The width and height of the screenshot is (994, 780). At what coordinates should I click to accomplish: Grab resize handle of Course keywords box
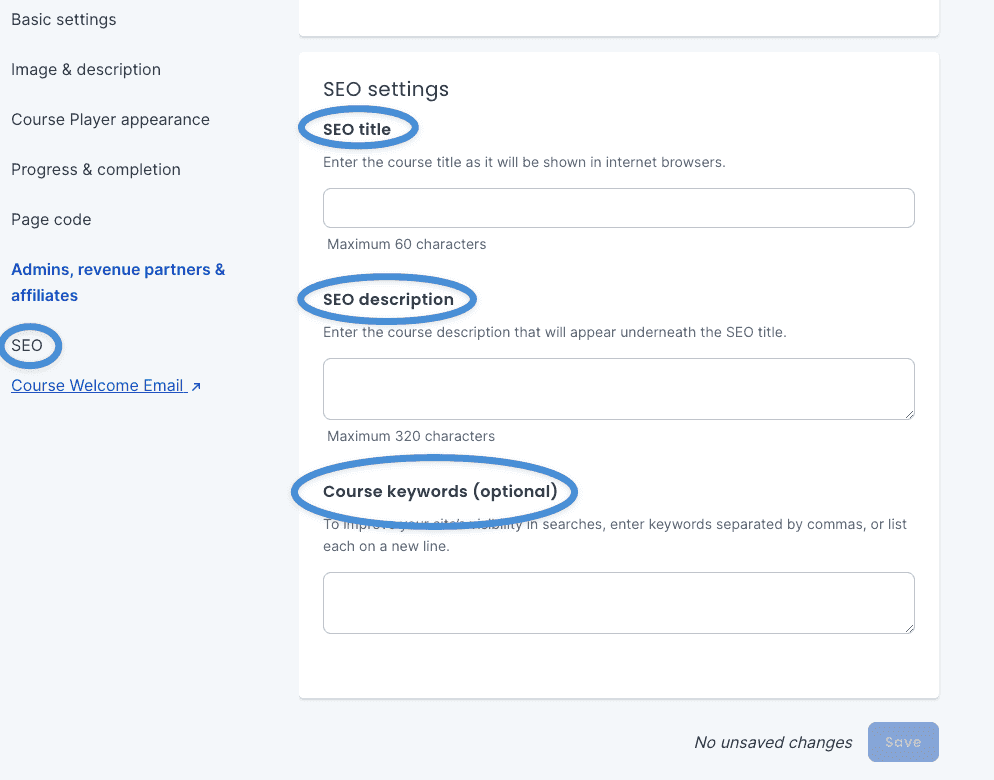coord(910,628)
